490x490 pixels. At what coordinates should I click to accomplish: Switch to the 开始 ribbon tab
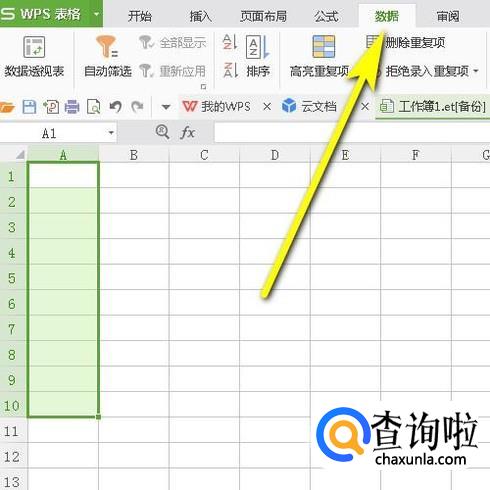(x=140, y=16)
